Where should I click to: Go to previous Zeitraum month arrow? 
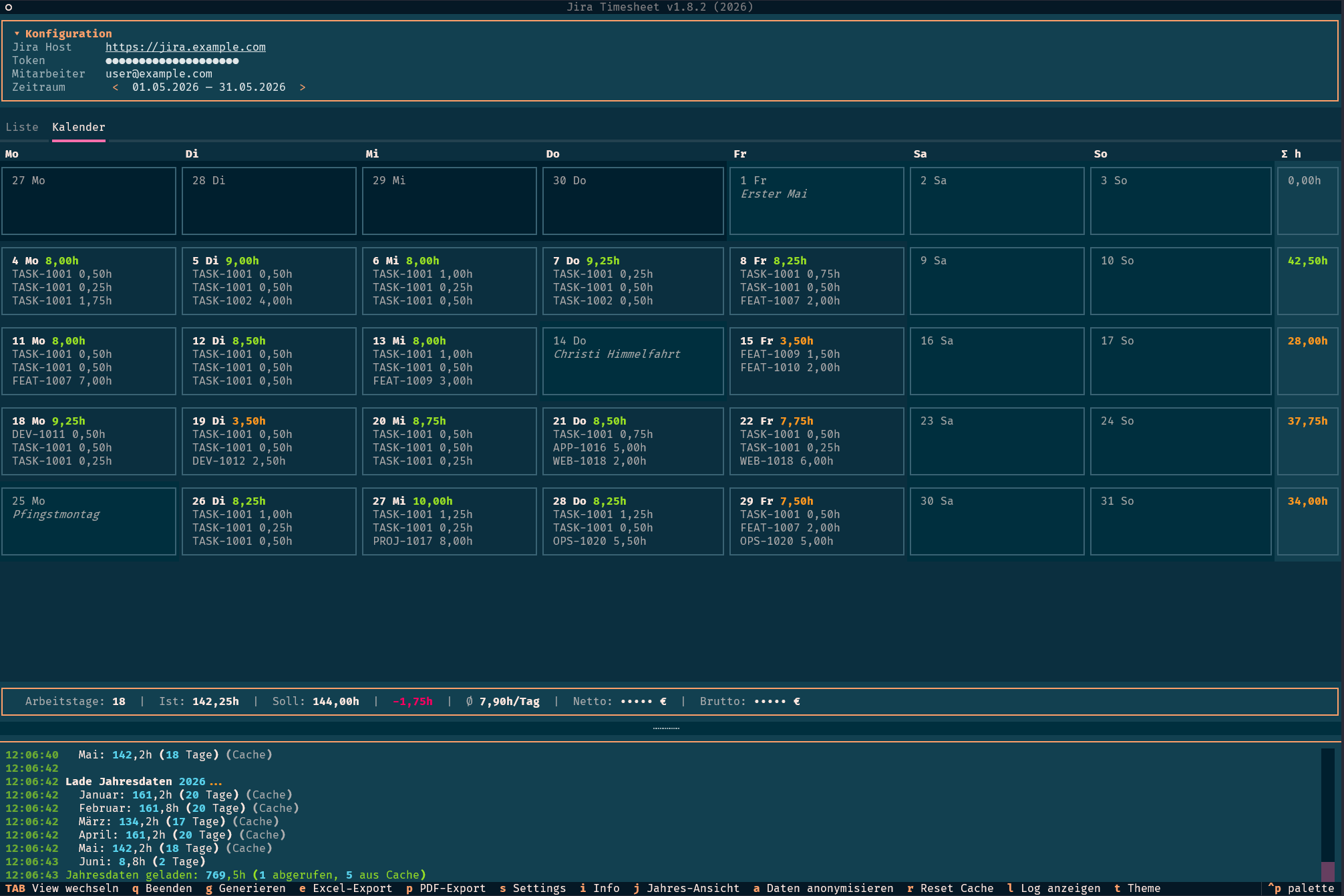pyautogui.click(x=116, y=87)
